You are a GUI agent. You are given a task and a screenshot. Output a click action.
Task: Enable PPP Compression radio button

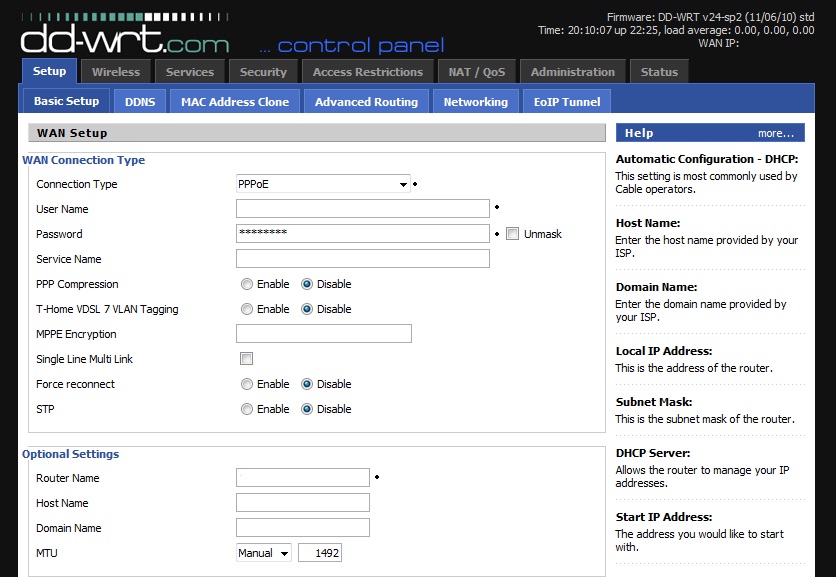[x=247, y=284]
